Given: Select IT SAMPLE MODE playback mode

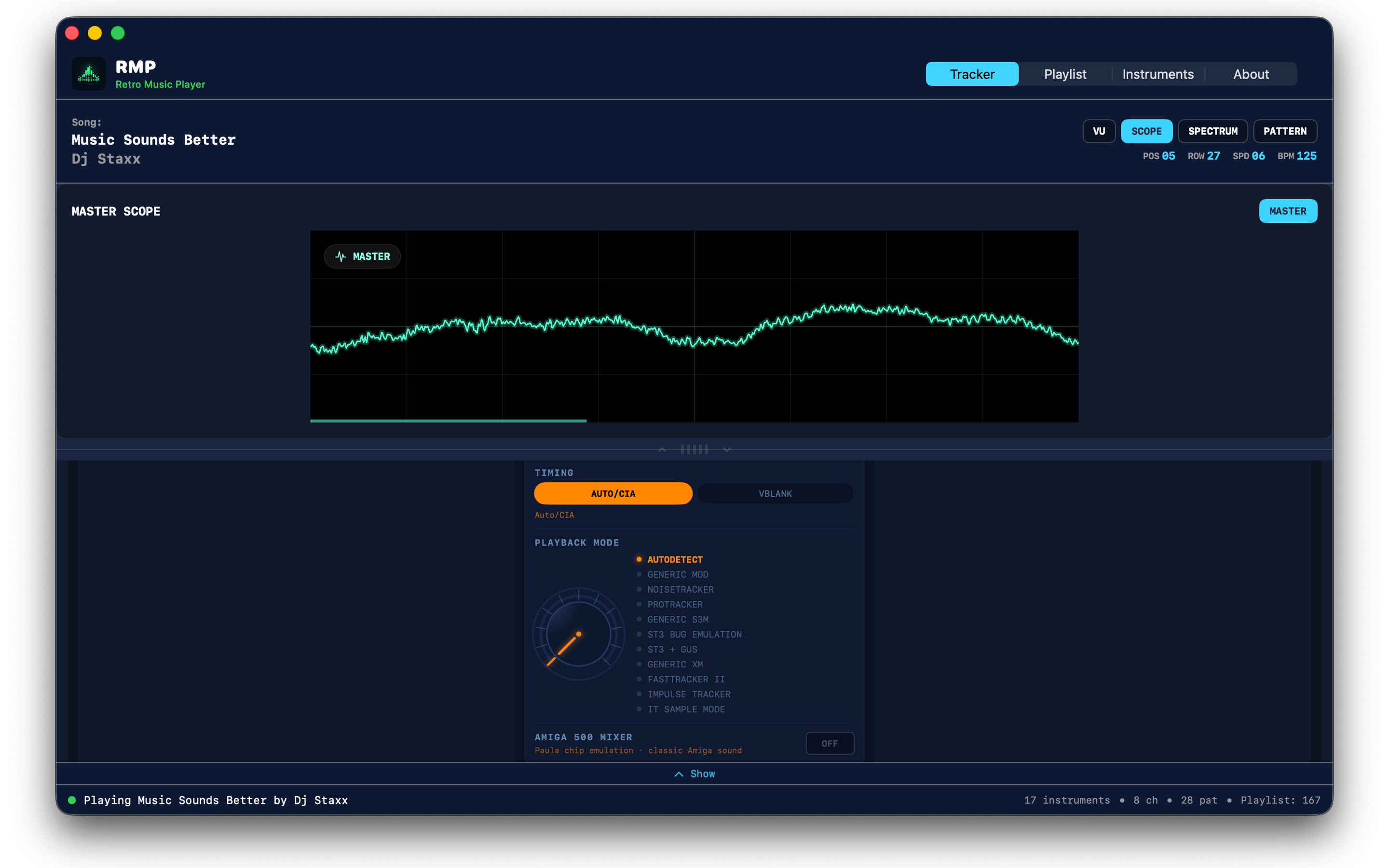Looking at the screenshot, I should pyautogui.click(x=680, y=709).
